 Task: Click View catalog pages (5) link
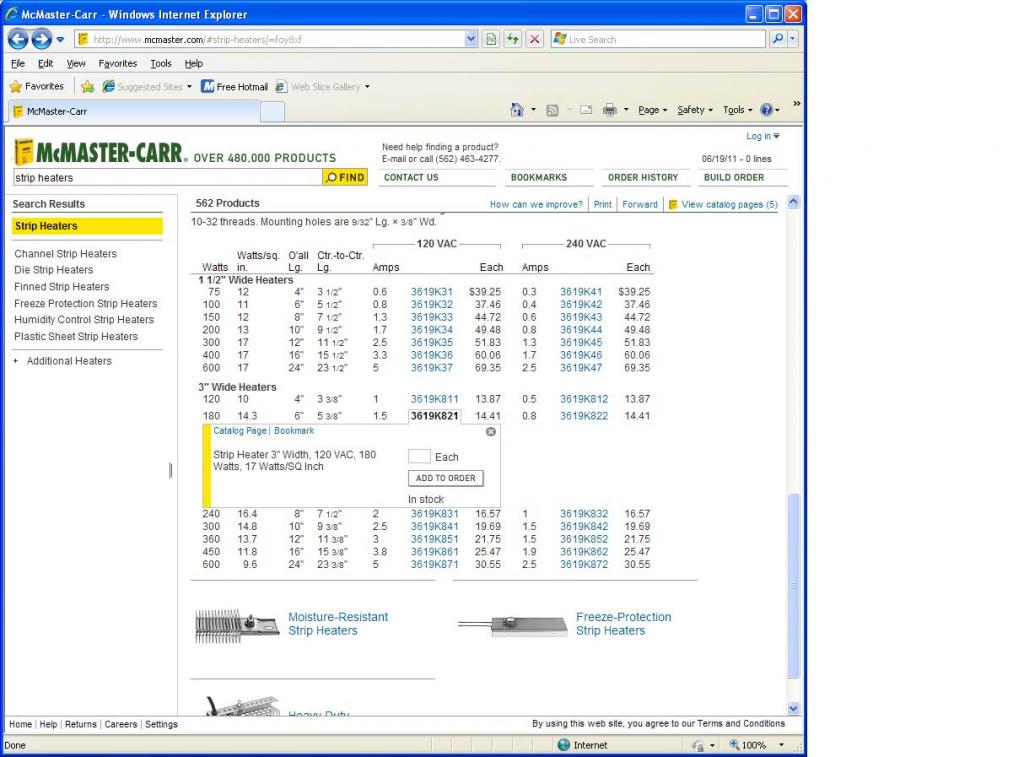729,204
